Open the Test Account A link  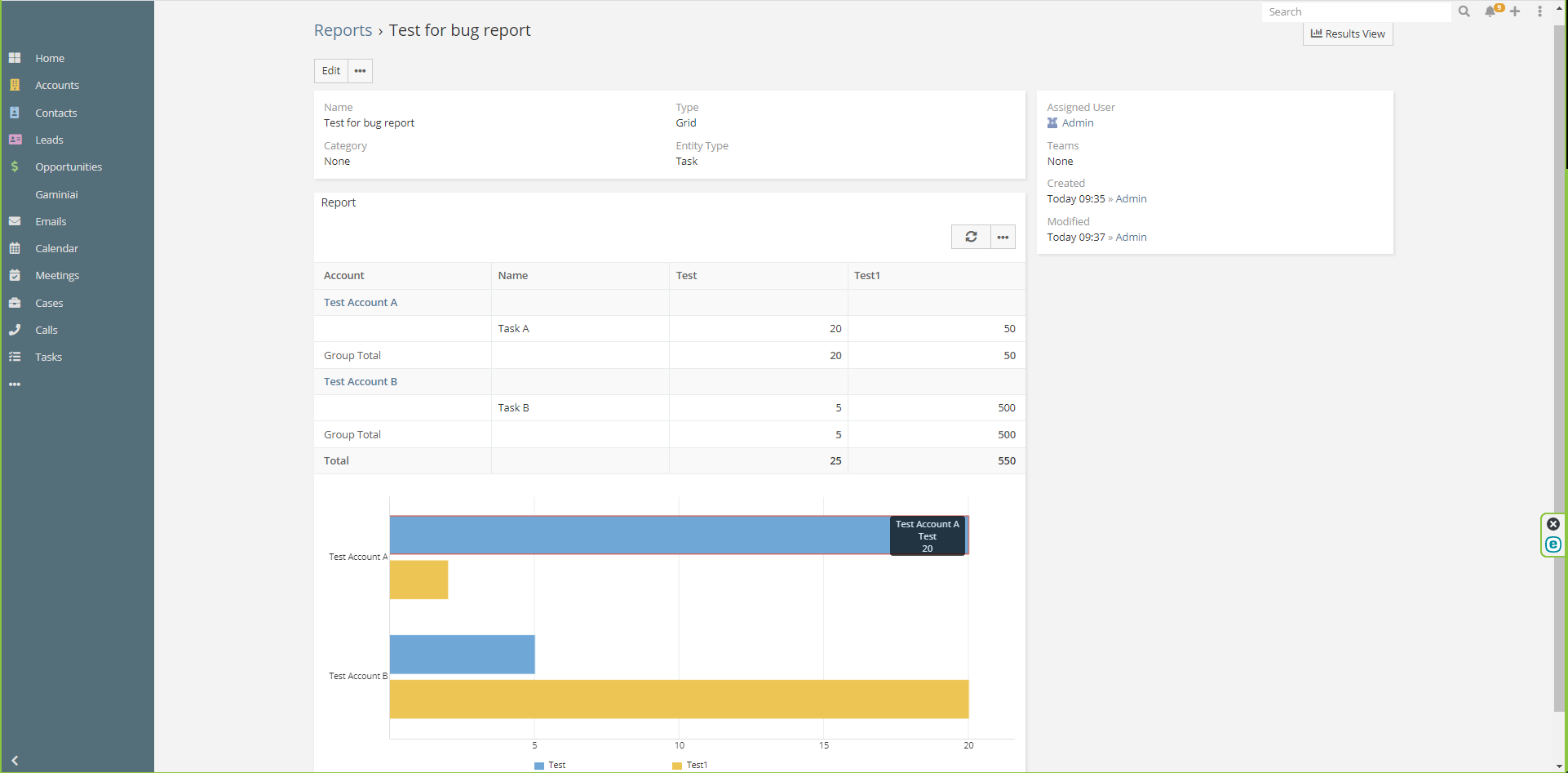(x=361, y=302)
